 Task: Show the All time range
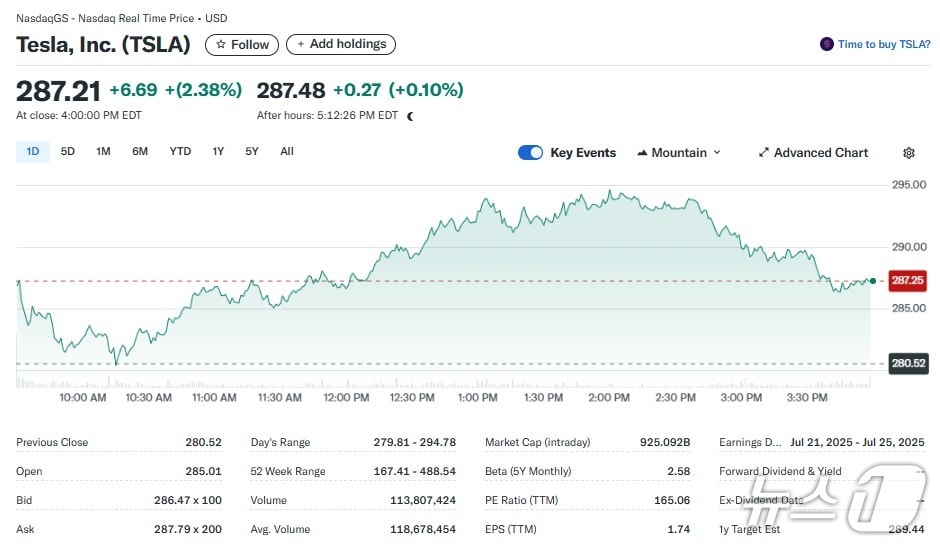[x=287, y=152]
